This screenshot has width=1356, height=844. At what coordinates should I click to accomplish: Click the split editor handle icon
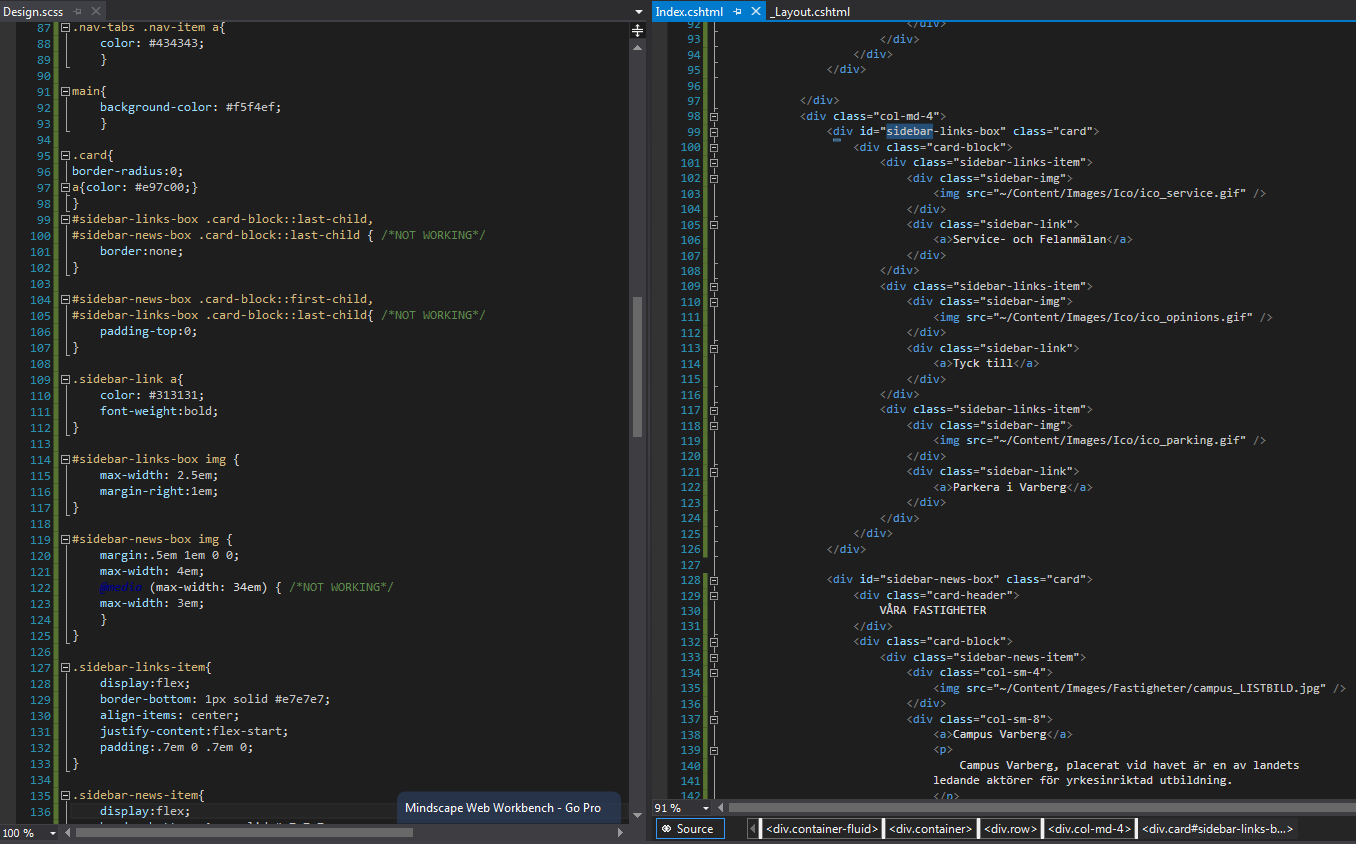coord(637,31)
